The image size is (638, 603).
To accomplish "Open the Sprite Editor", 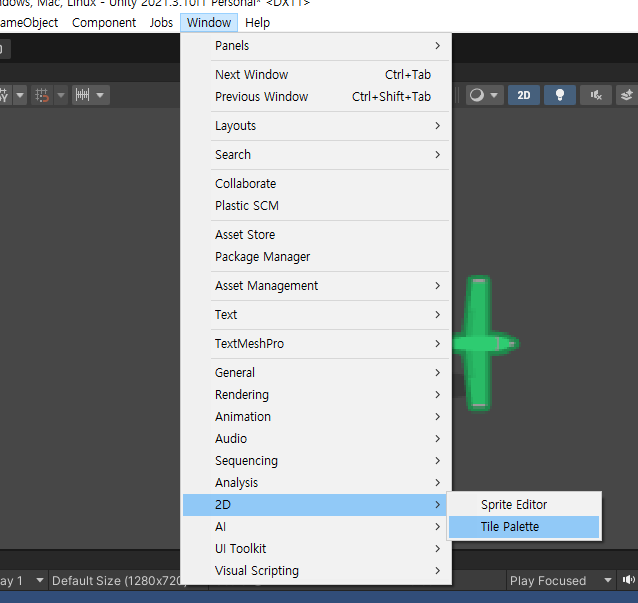I will point(524,505).
